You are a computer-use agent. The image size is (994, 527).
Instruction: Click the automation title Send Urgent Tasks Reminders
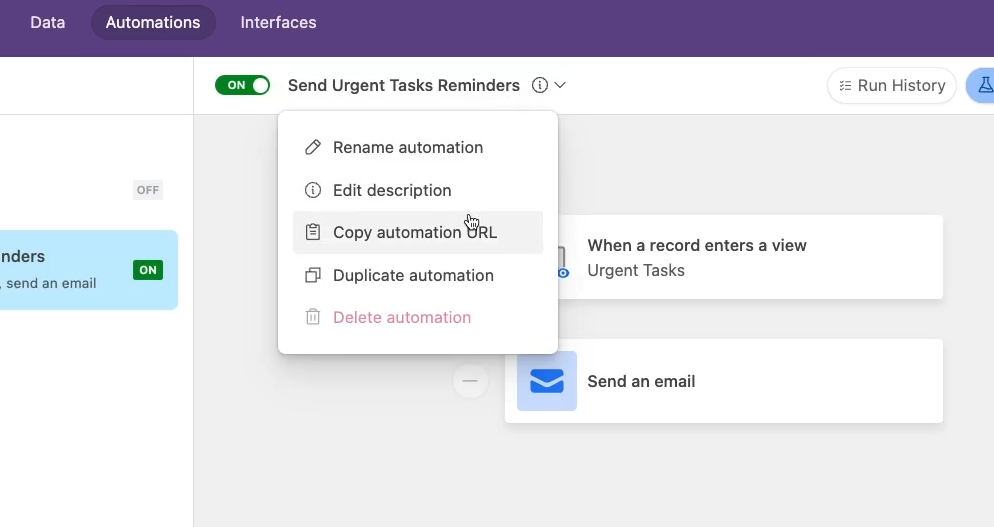click(404, 85)
